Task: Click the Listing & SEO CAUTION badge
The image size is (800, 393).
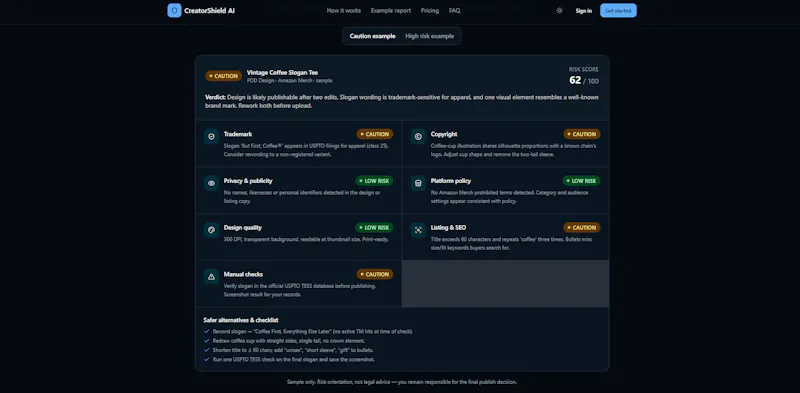Action: click(582, 228)
